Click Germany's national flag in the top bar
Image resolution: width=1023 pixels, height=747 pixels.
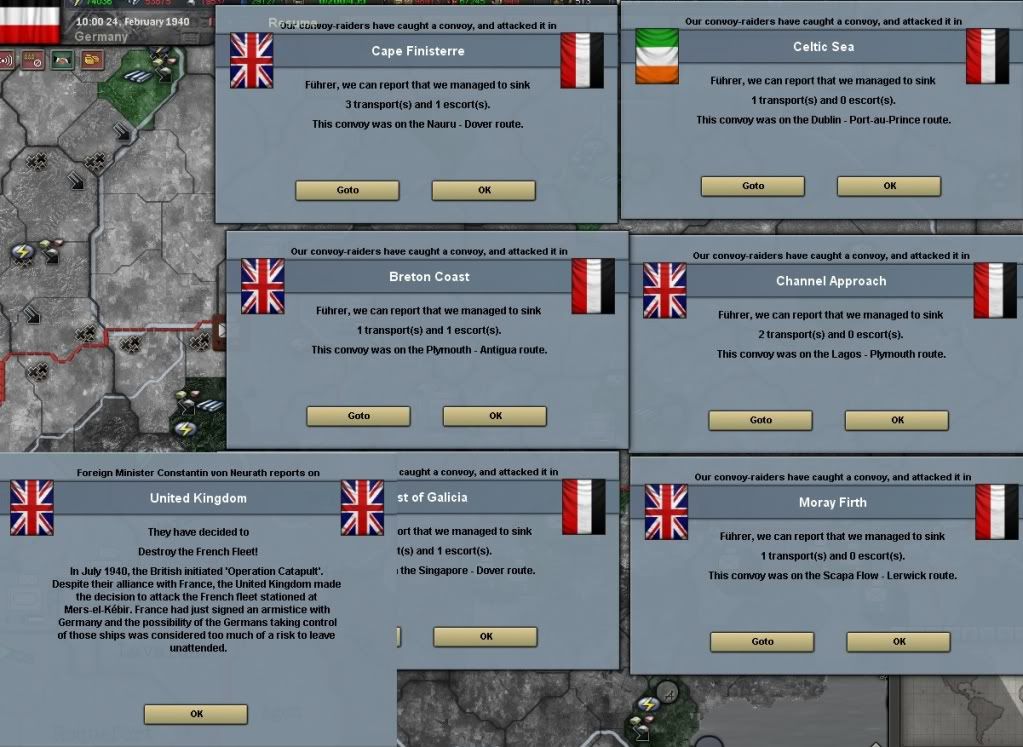point(29,21)
